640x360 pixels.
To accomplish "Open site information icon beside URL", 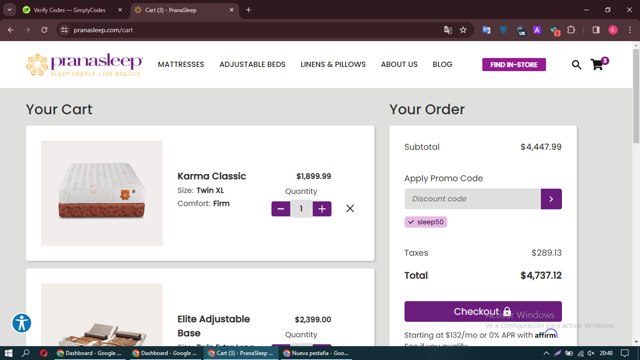I will coord(64,30).
